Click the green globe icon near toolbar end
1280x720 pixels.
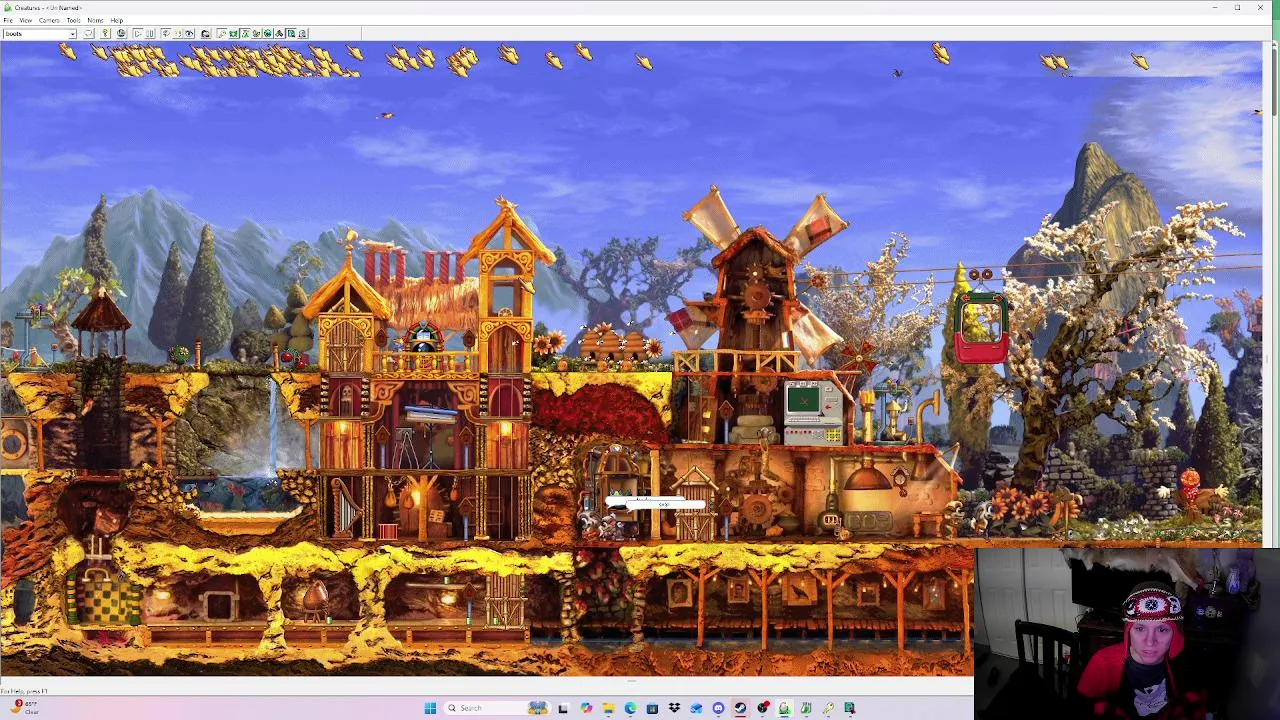pyautogui.click(x=267, y=34)
